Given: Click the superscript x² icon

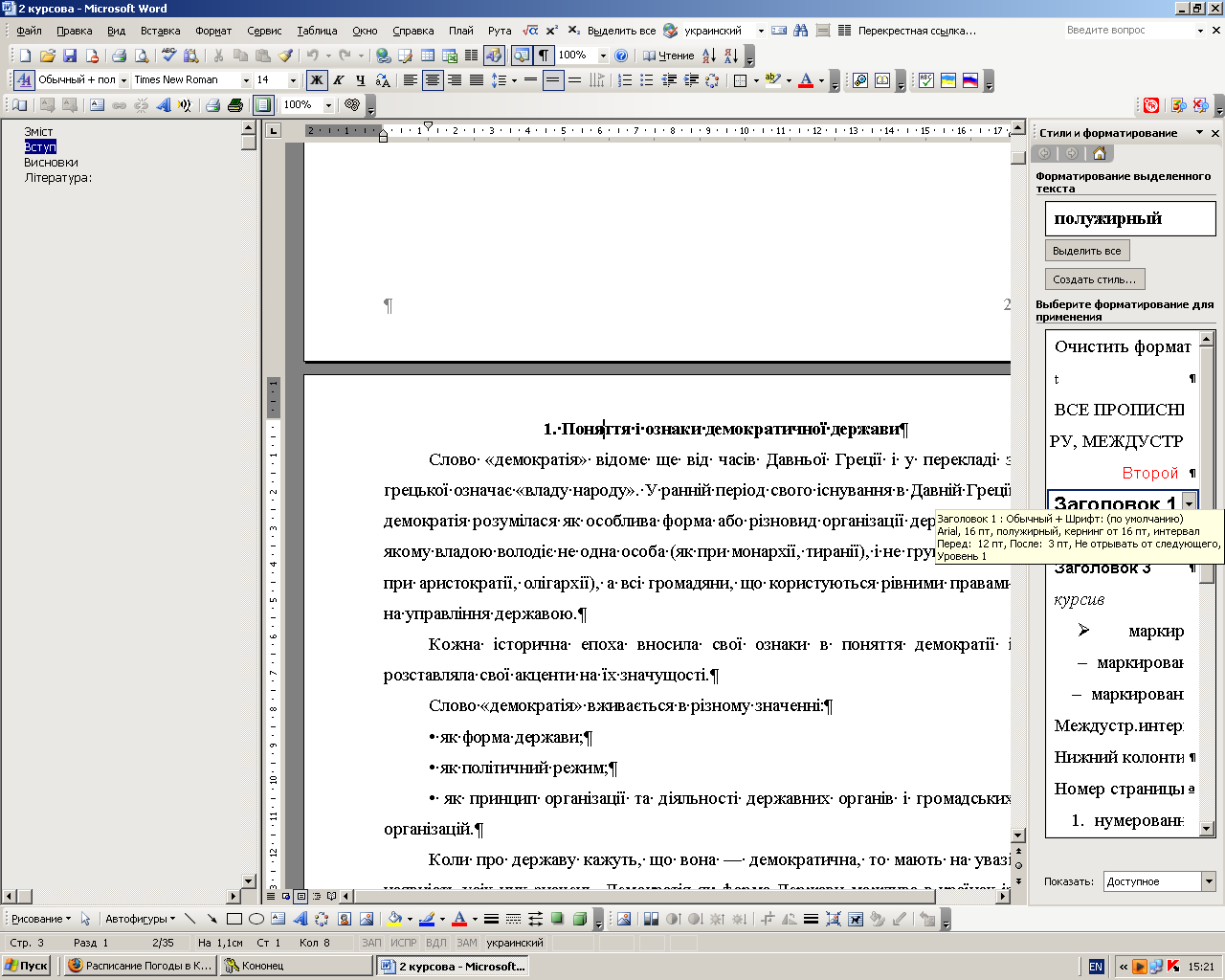Looking at the screenshot, I should (x=552, y=31).
